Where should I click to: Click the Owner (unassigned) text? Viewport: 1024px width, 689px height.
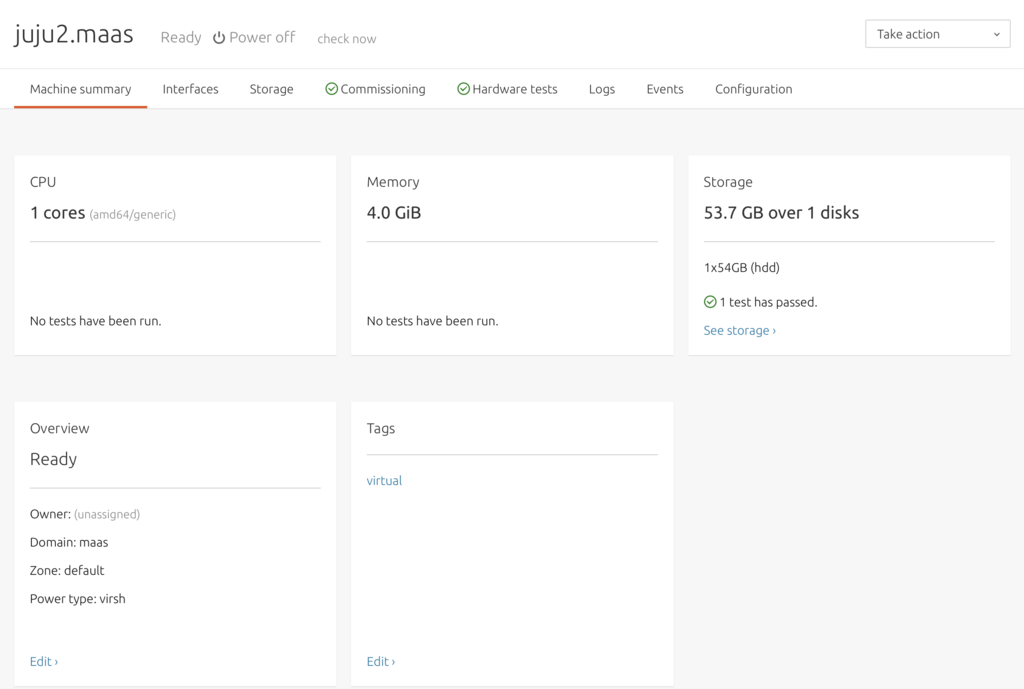pyautogui.click(x=85, y=514)
